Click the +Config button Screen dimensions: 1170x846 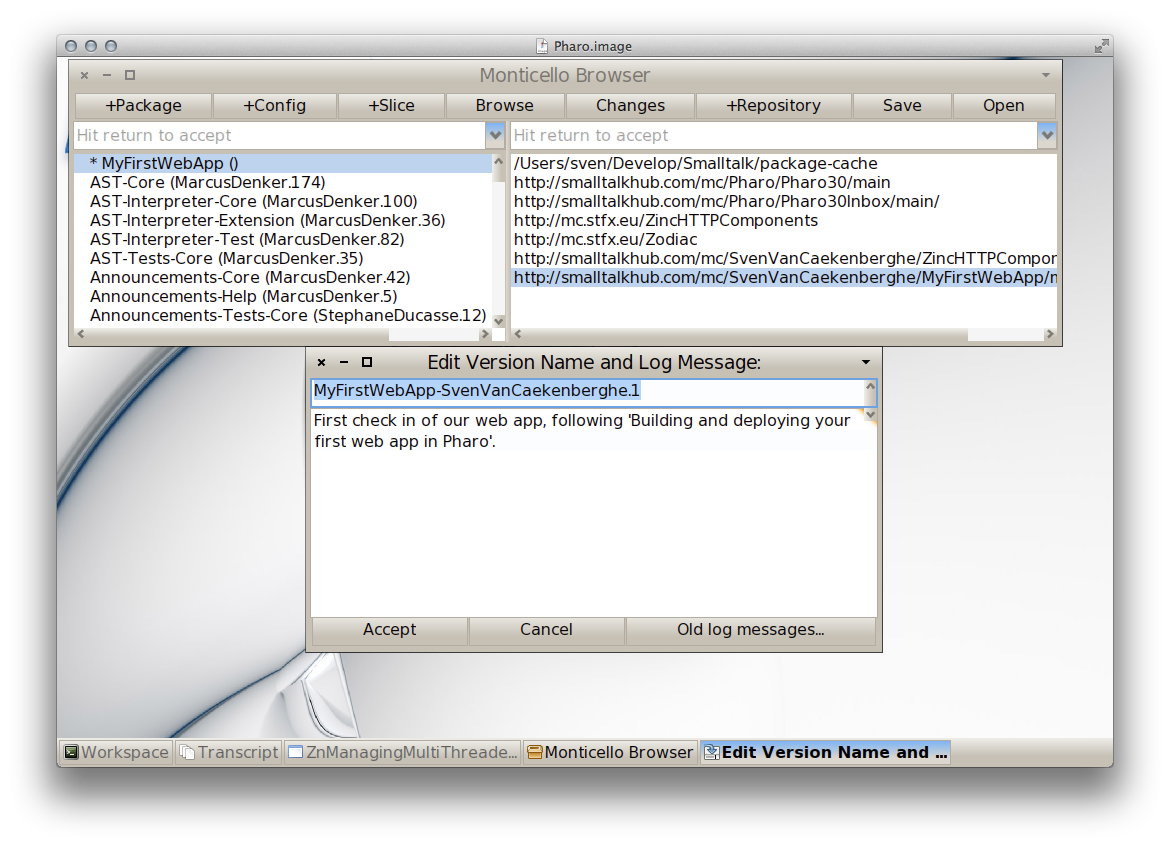point(275,106)
